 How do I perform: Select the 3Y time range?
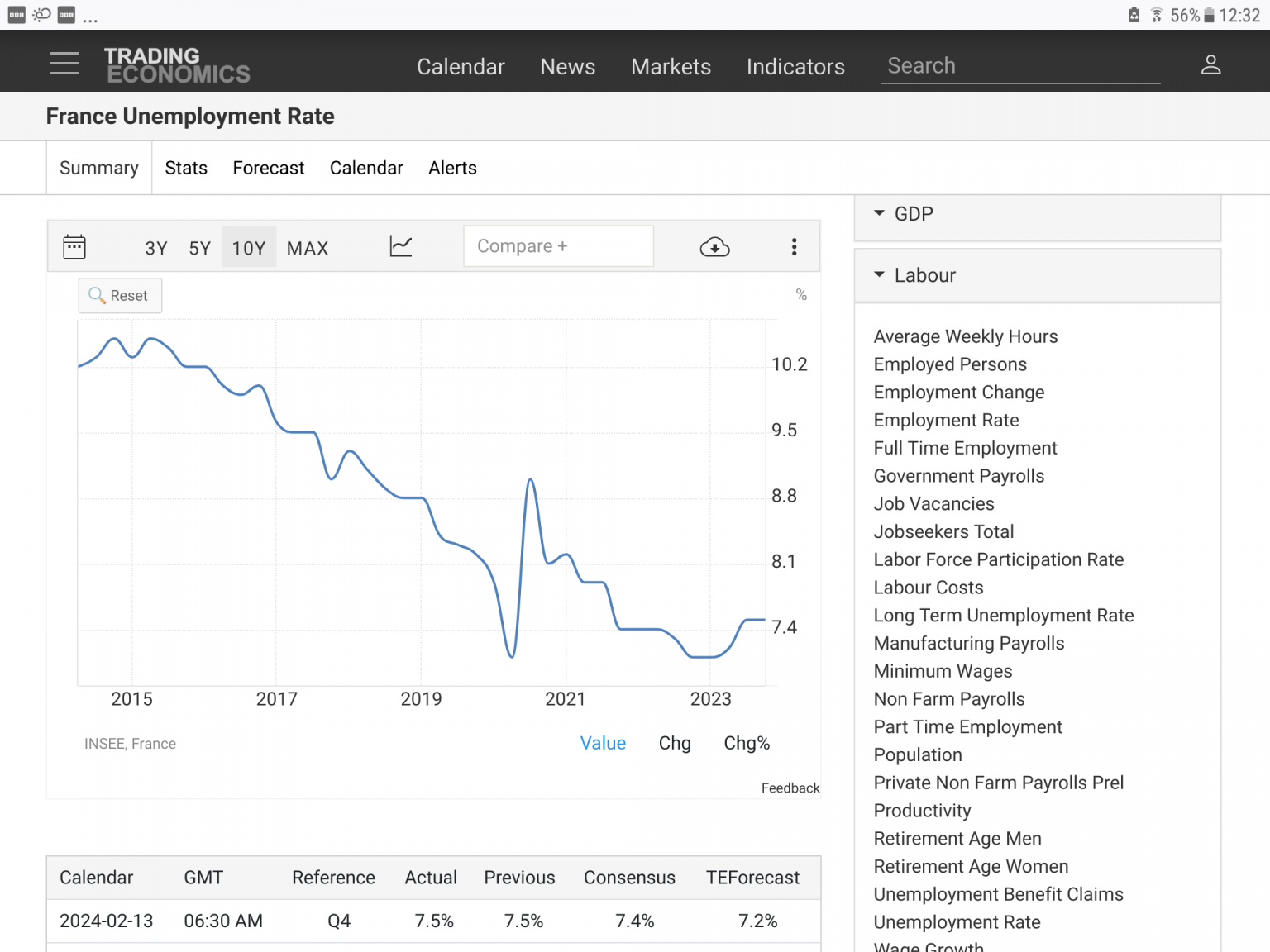point(156,248)
